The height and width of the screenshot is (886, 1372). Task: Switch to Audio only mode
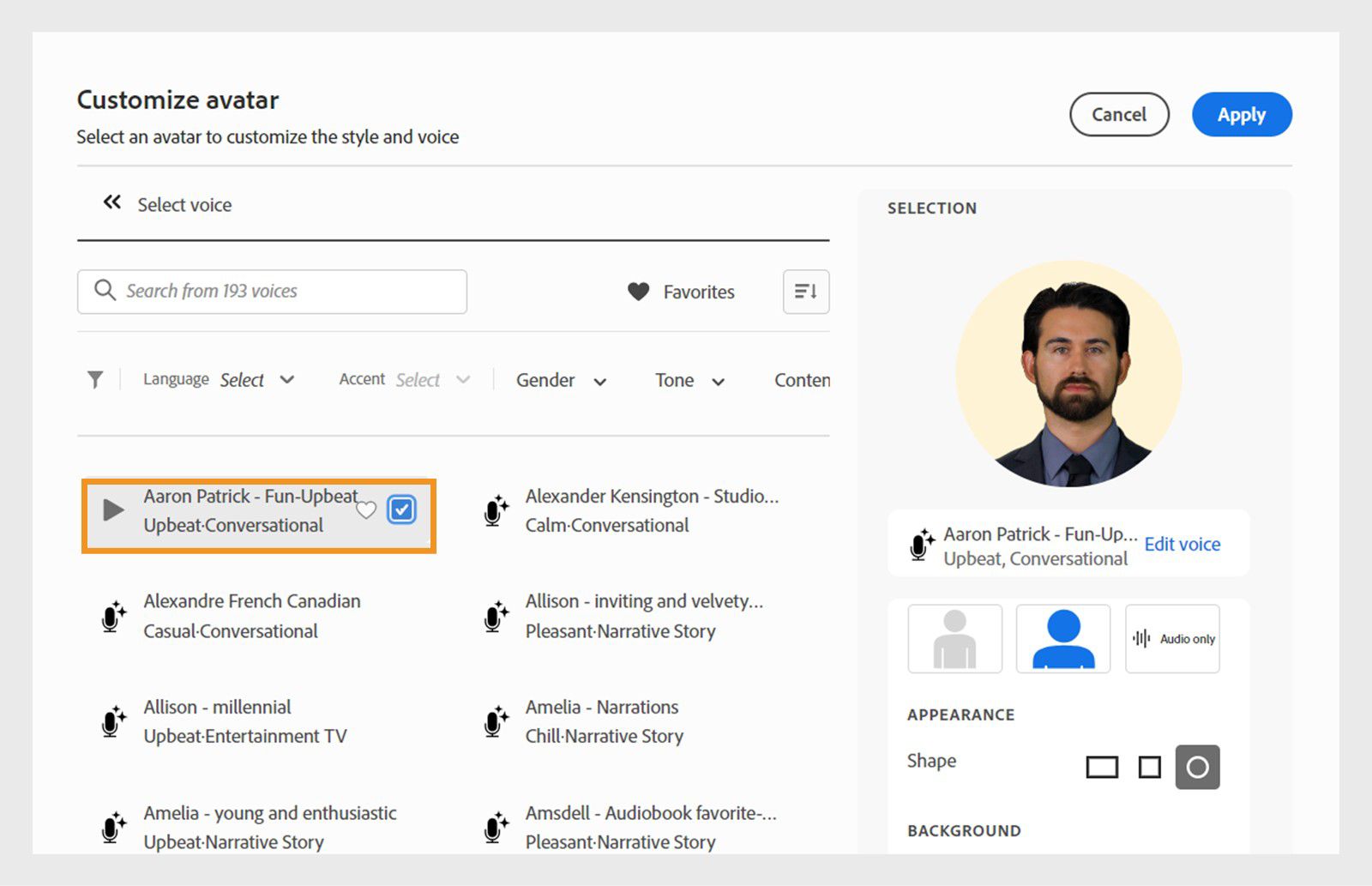pyautogui.click(x=1172, y=639)
